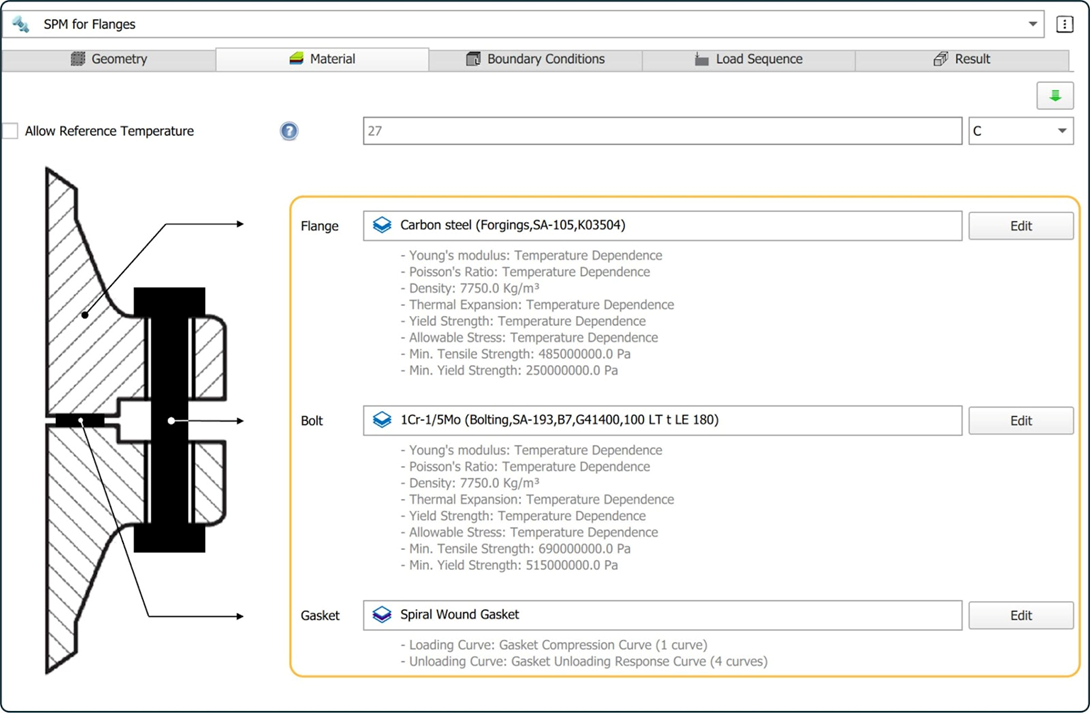Switch to the Geometry tab
Screen dimensions: 1090x713
pos(109,59)
